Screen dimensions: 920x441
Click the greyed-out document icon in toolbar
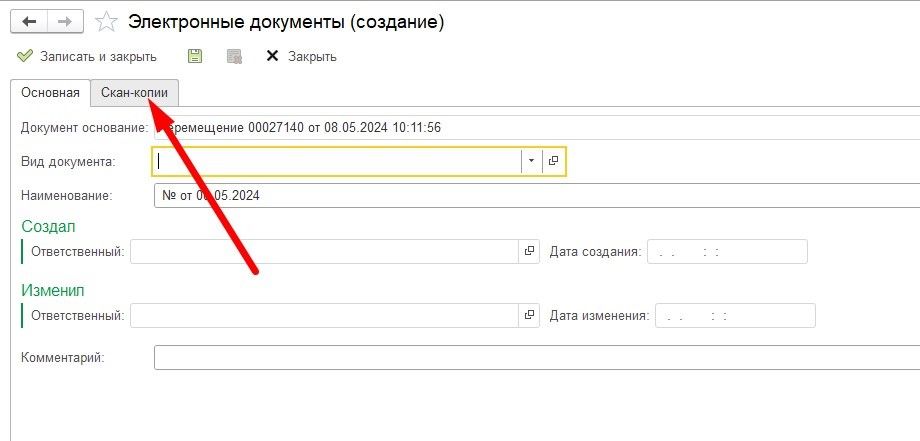pos(234,56)
